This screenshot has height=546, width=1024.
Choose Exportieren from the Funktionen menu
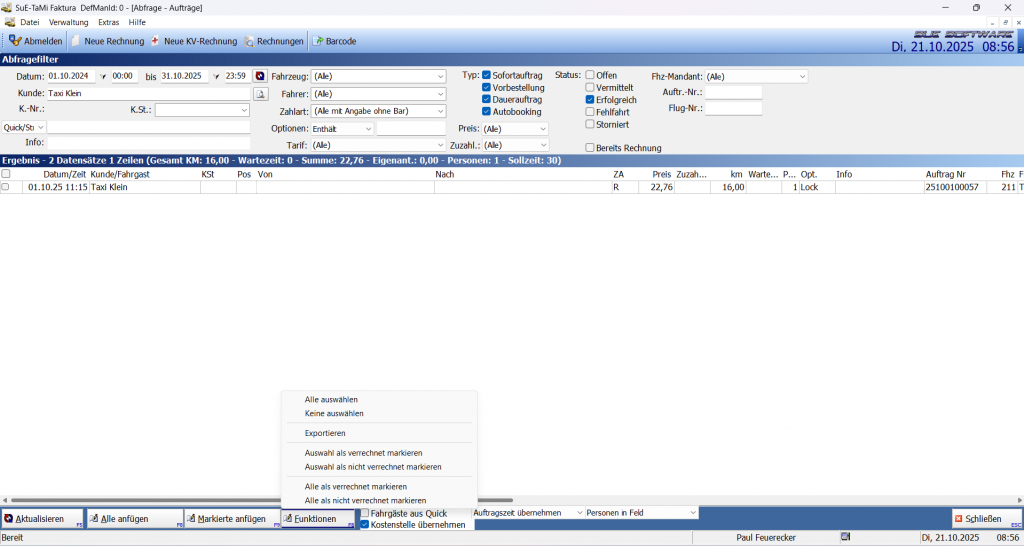325,433
